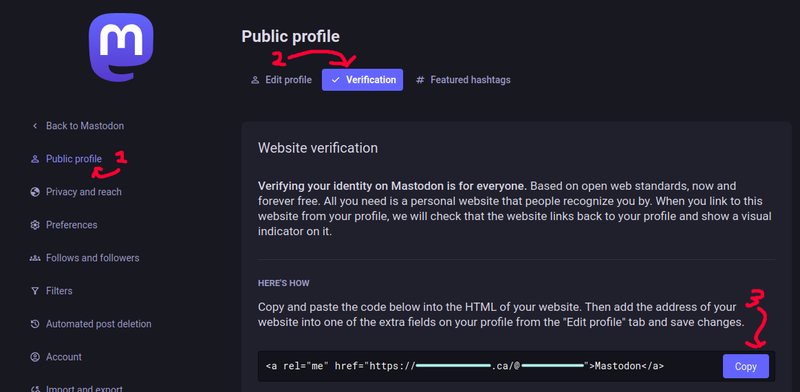Click the person icon on Edit profile tab
Image resolution: width=800 pixels, height=392 pixels.
255,80
